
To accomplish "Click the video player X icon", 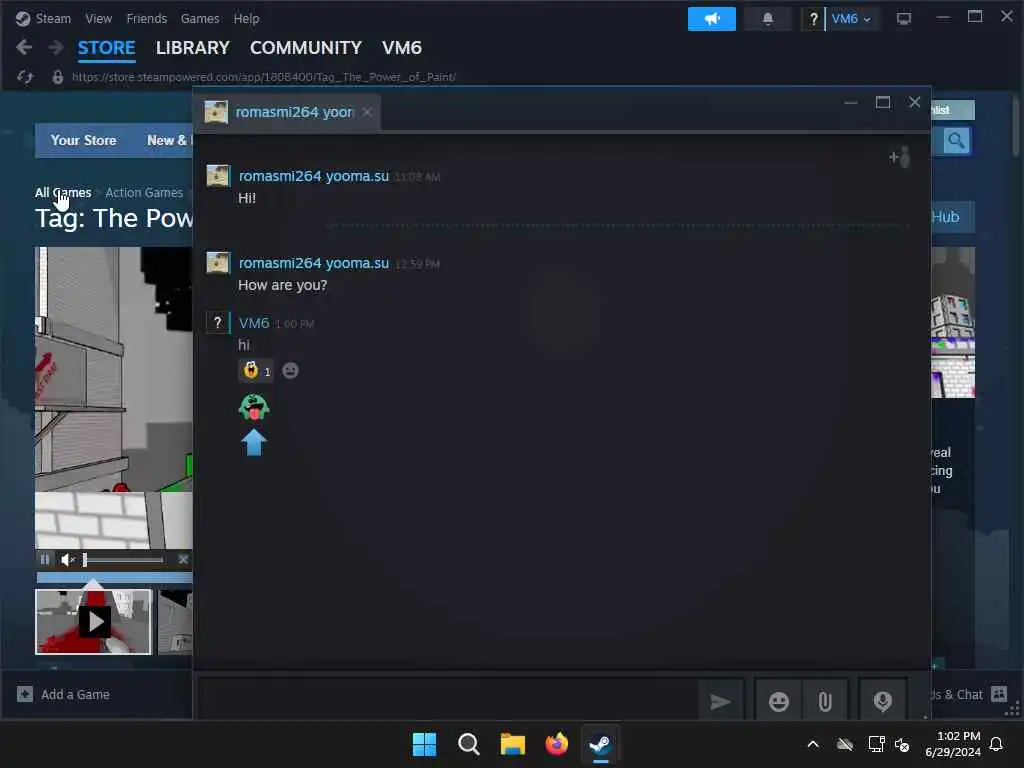I will [183, 559].
